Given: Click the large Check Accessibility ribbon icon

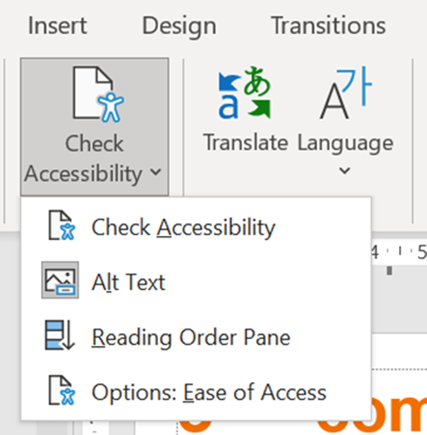Looking at the screenshot, I should [98, 94].
